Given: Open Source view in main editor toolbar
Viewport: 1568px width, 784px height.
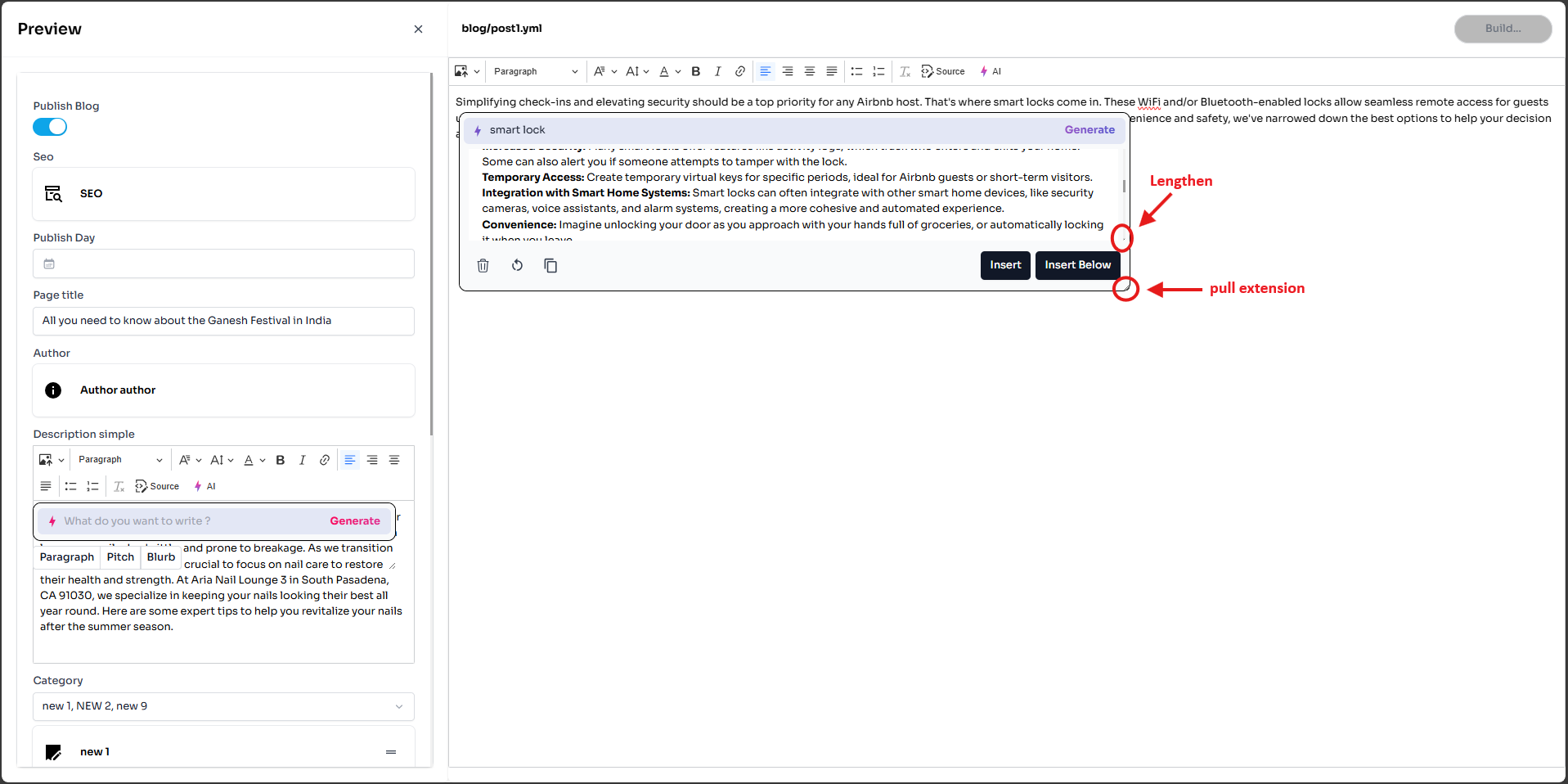Looking at the screenshot, I should (x=942, y=71).
